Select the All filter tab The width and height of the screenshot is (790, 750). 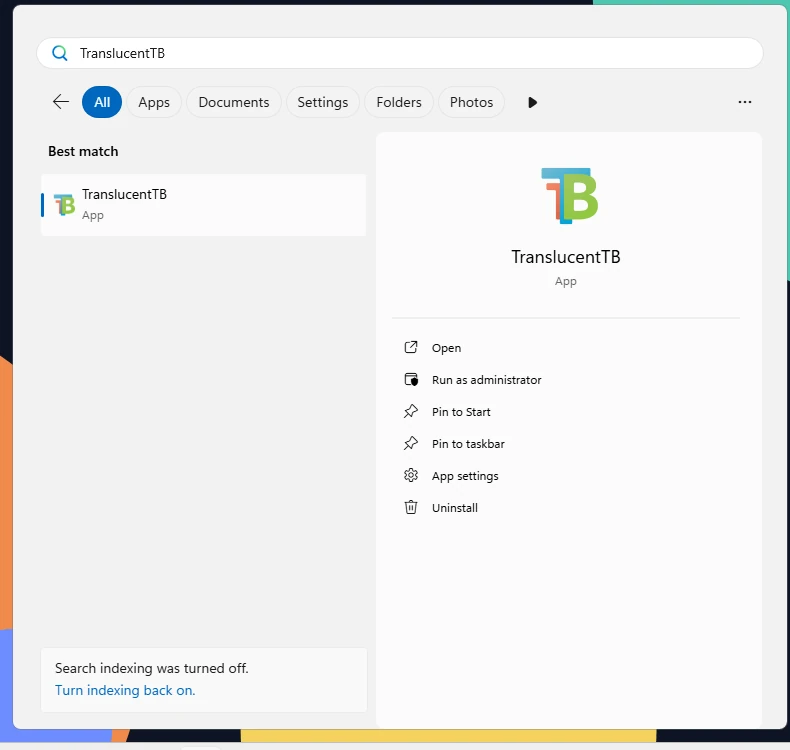(x=102, y=102)
